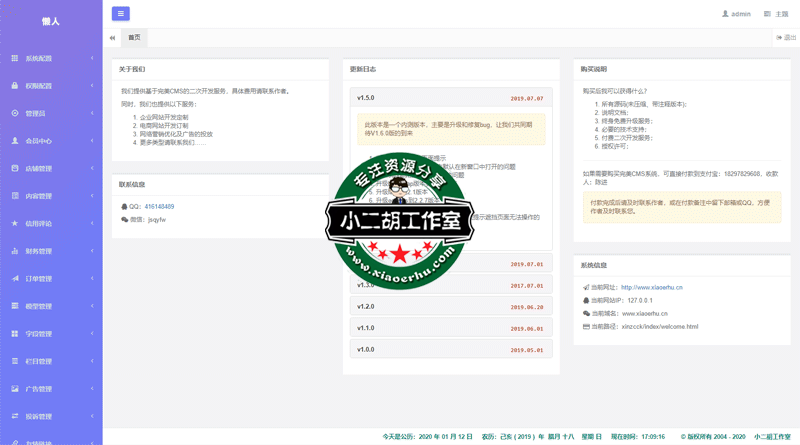Viewport: 800px width, 445px height.
Task: Click the 投诉管理 arrows icon
Action: pos(15,416)
